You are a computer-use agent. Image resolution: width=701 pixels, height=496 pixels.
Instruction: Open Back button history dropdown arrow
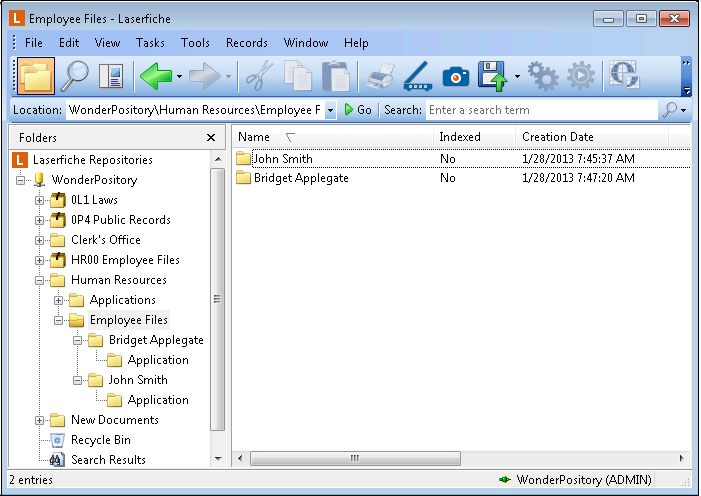(179, 76)
